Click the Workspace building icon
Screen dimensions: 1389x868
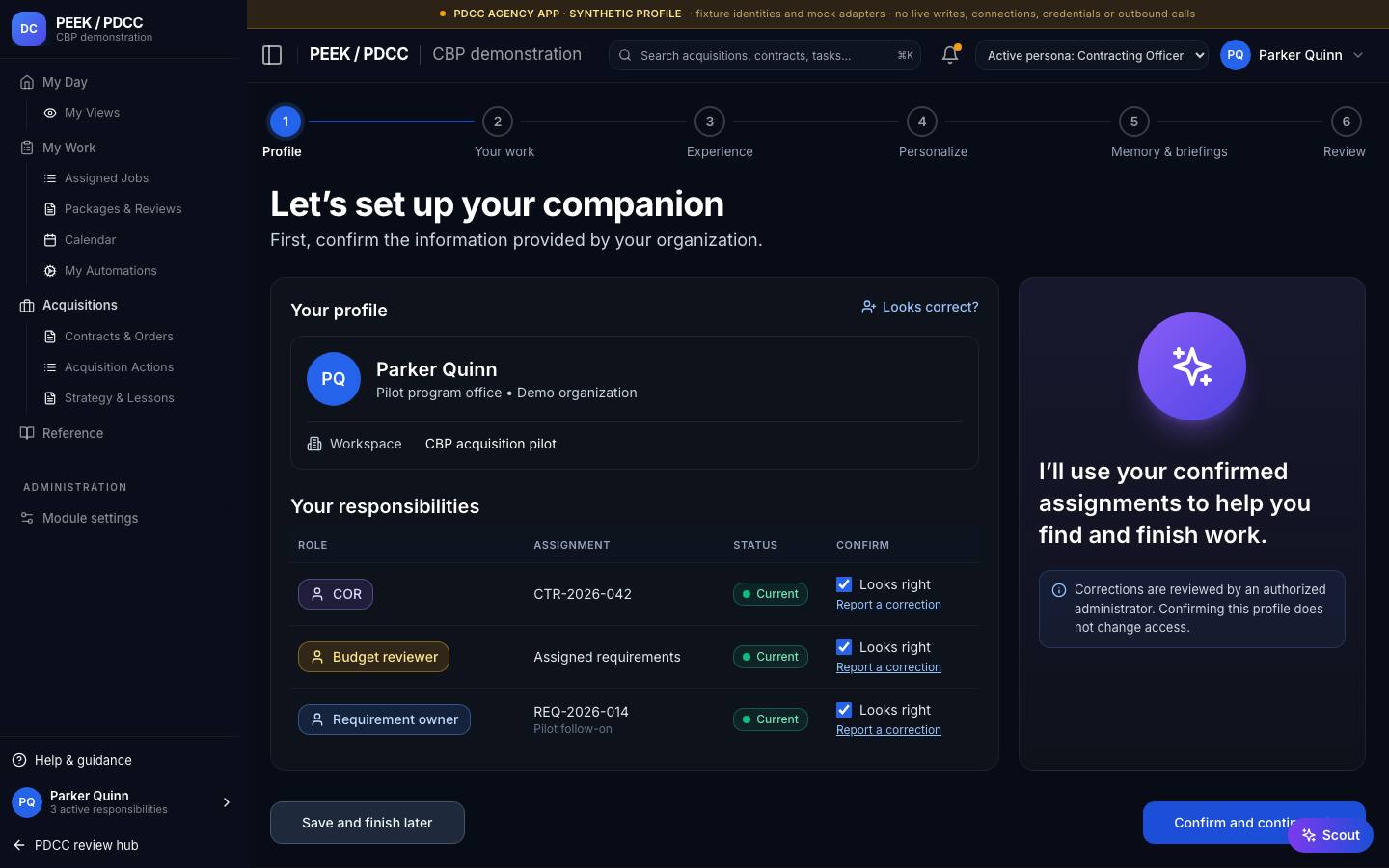point(314,444)
